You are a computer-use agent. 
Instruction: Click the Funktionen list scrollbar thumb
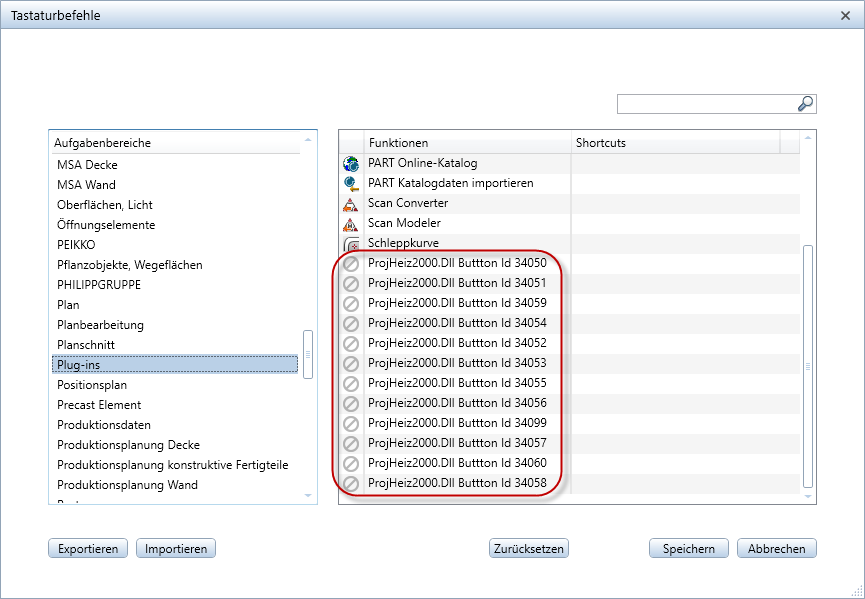(x=808, y=367)
